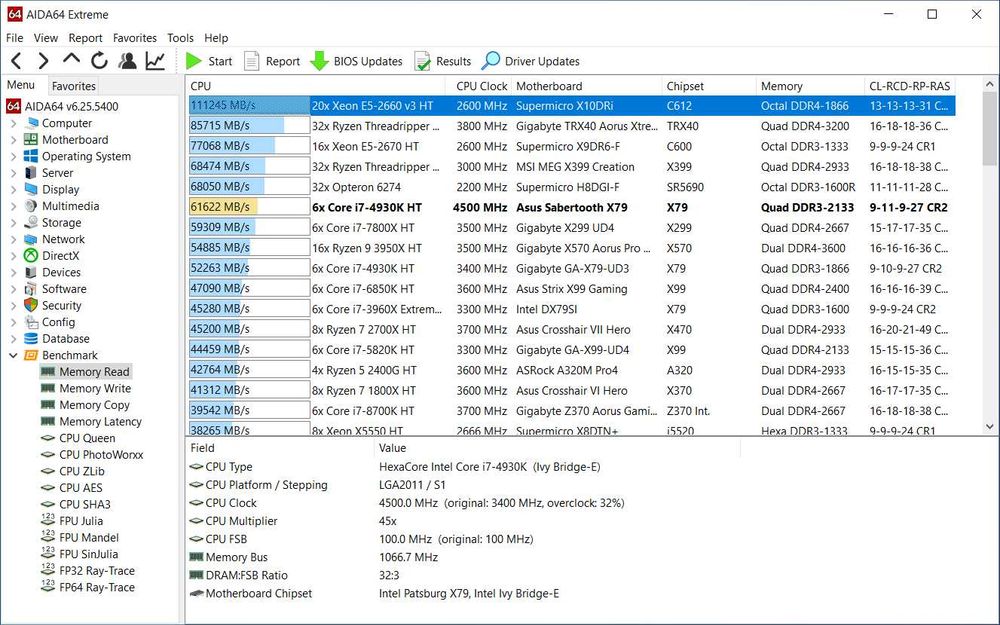Select AIDA64 v6.25.5400 root node

[x=62, y=107]
